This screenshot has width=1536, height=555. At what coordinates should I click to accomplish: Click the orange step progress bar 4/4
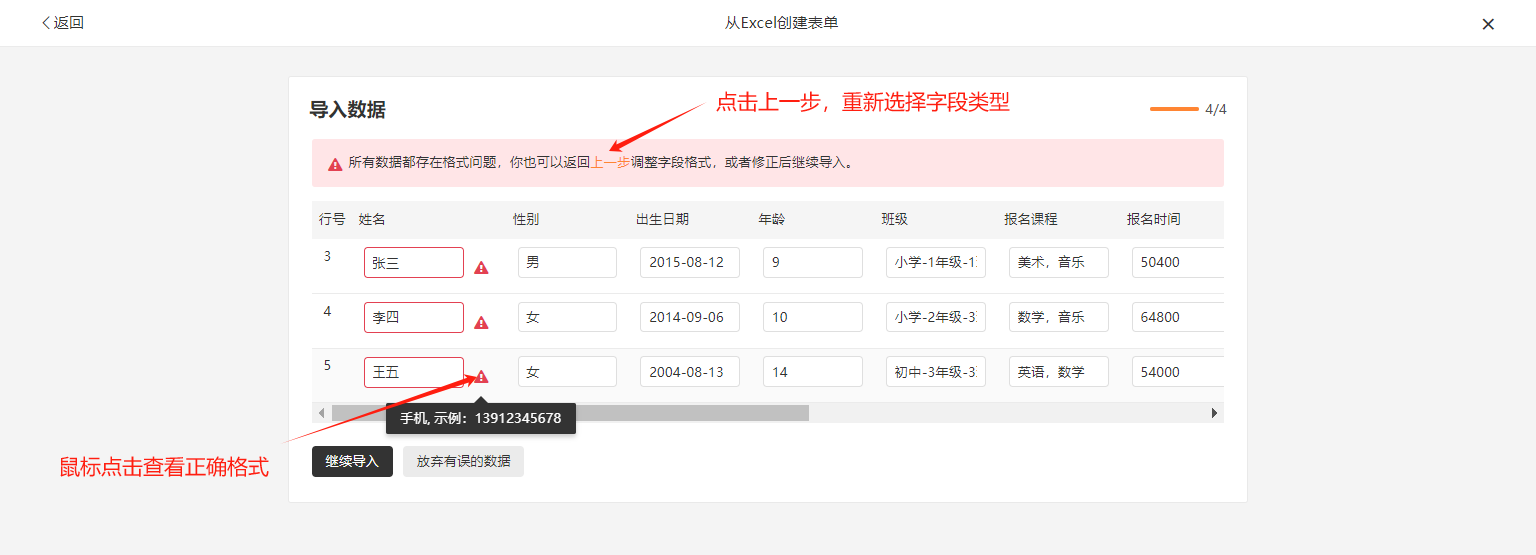(1174, 109)
